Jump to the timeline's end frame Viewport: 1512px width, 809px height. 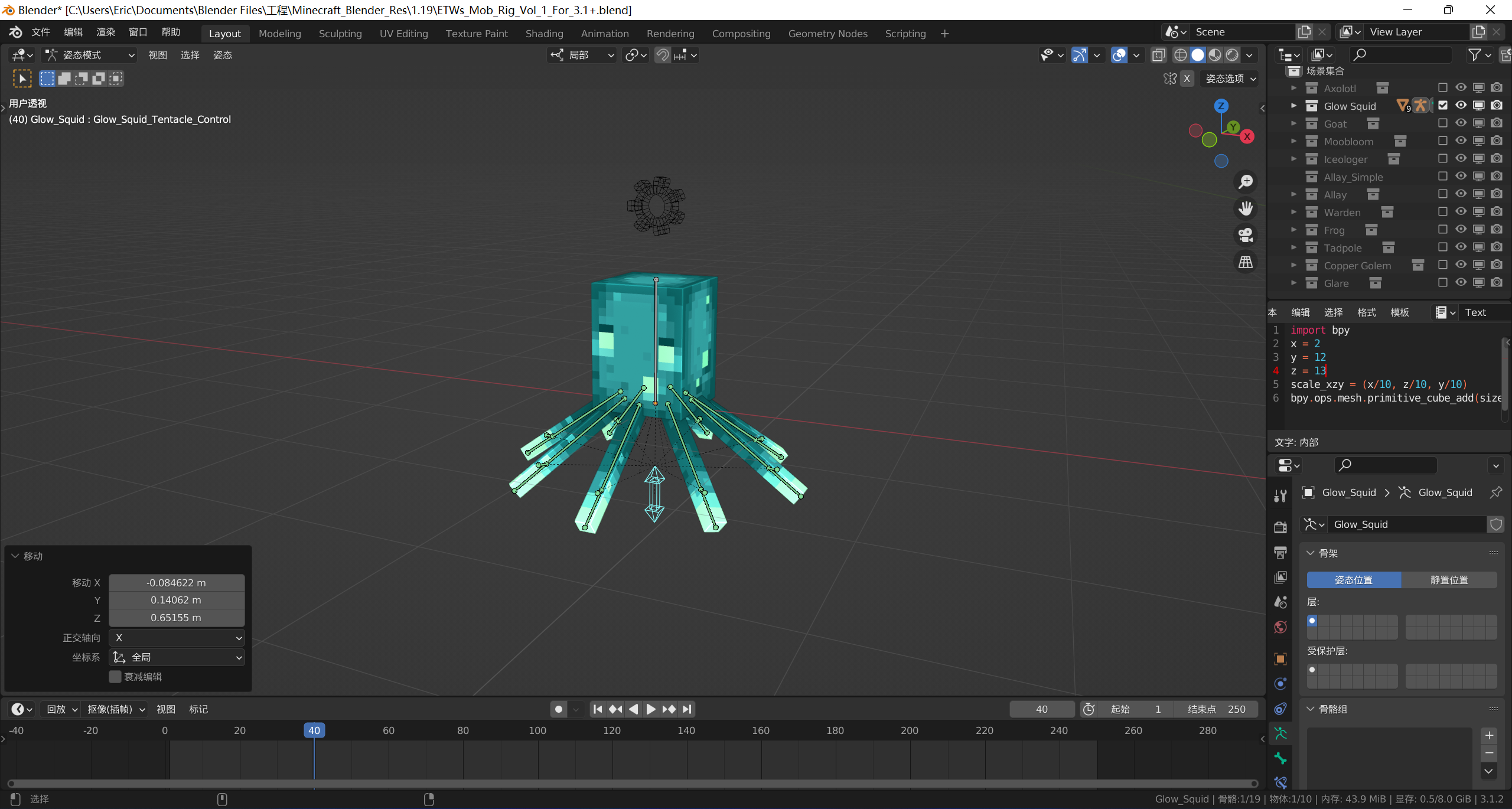coord(687,709)
